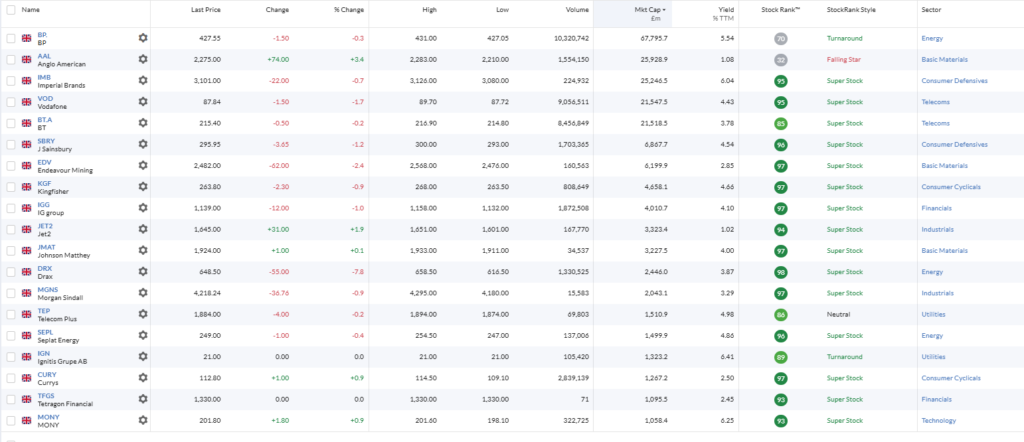The image size is (1024, 442).
Task: Open gear options for Vodafone row
Action: pyautogui.click(x=143, y=101)
